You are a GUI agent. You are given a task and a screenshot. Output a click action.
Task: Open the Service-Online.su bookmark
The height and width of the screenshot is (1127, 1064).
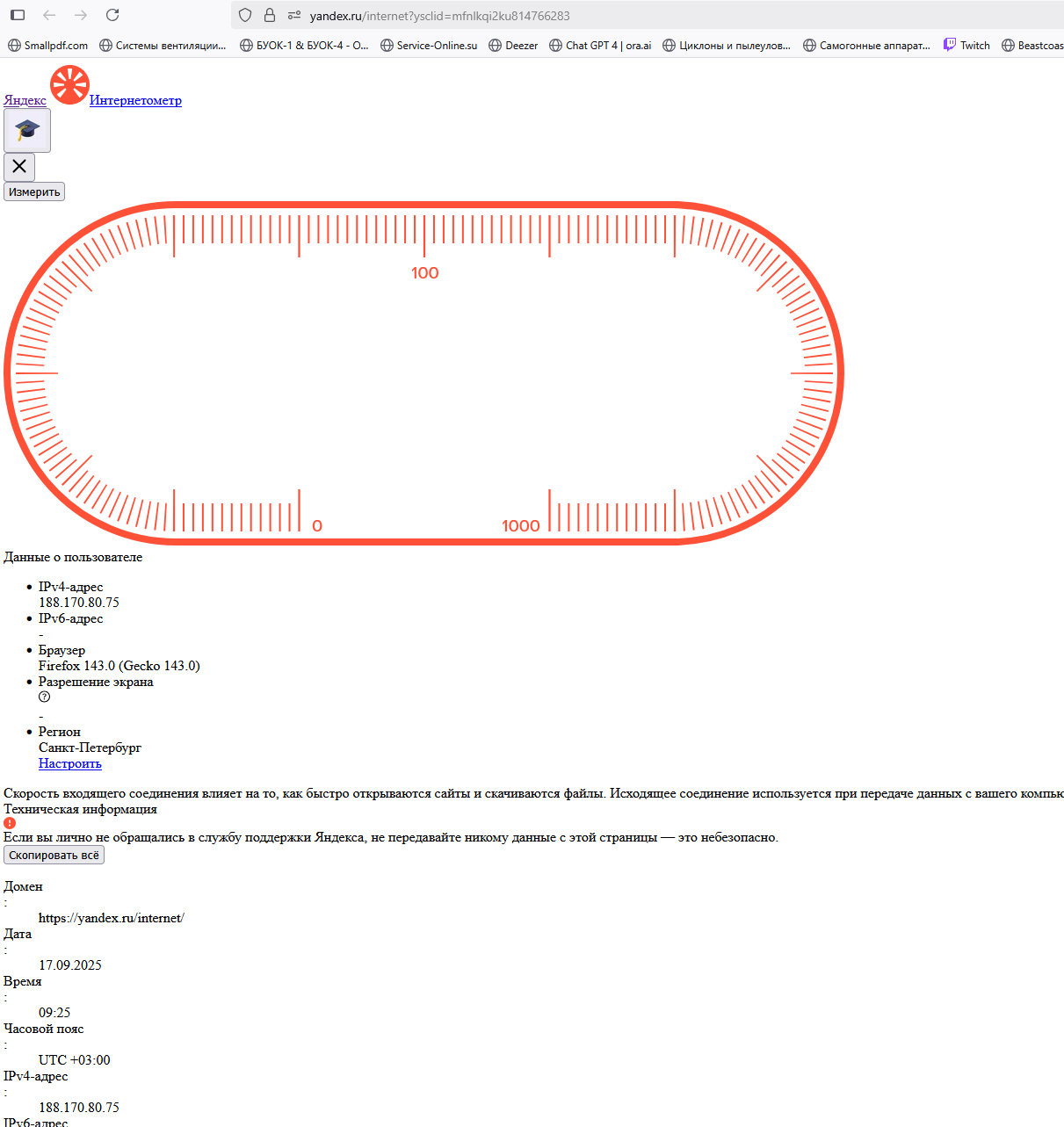click(429, 46)
